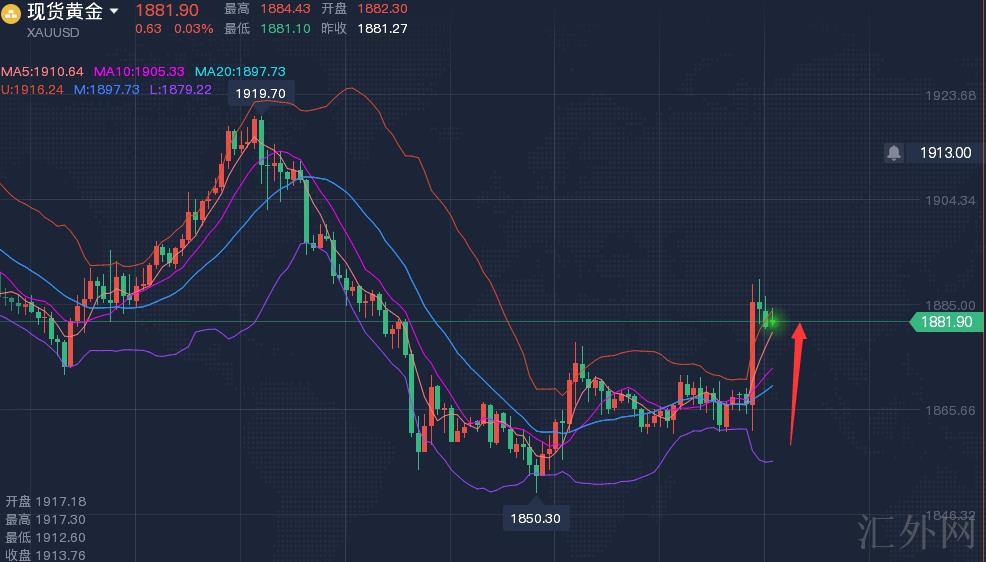The width and height of the screenshot is (986, 562).
Task: Click the 1850.30 low price marker
Action: (535, 519)
